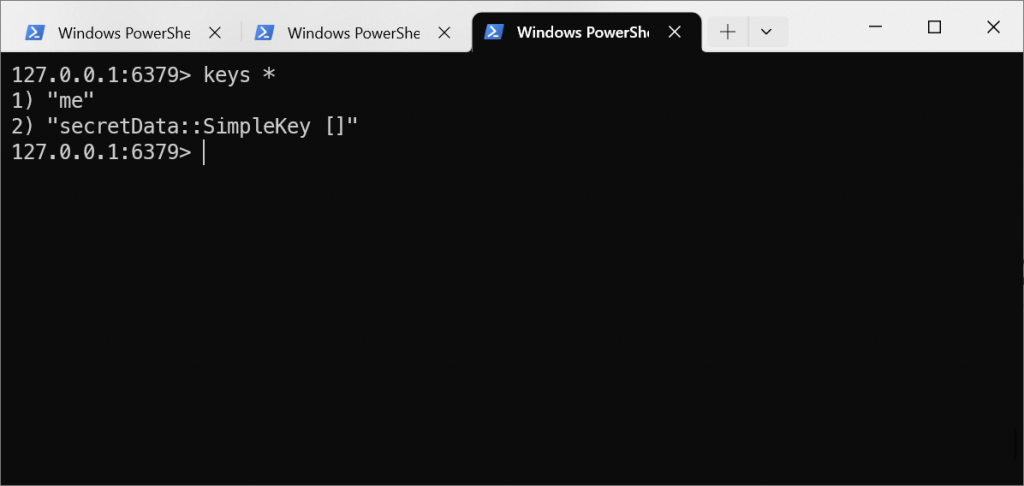The width and height of the screenshot is (1024, 486).
Task: Click the active third tab's PowerShell icon
Action: (494, 31)
